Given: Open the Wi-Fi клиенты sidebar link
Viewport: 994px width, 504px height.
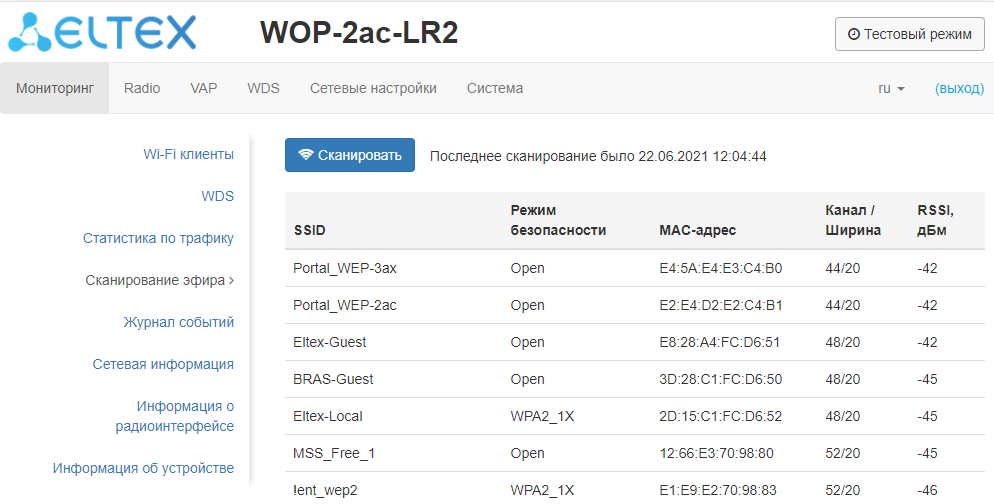Looking at the screenshot, I should tap(189, 154).
